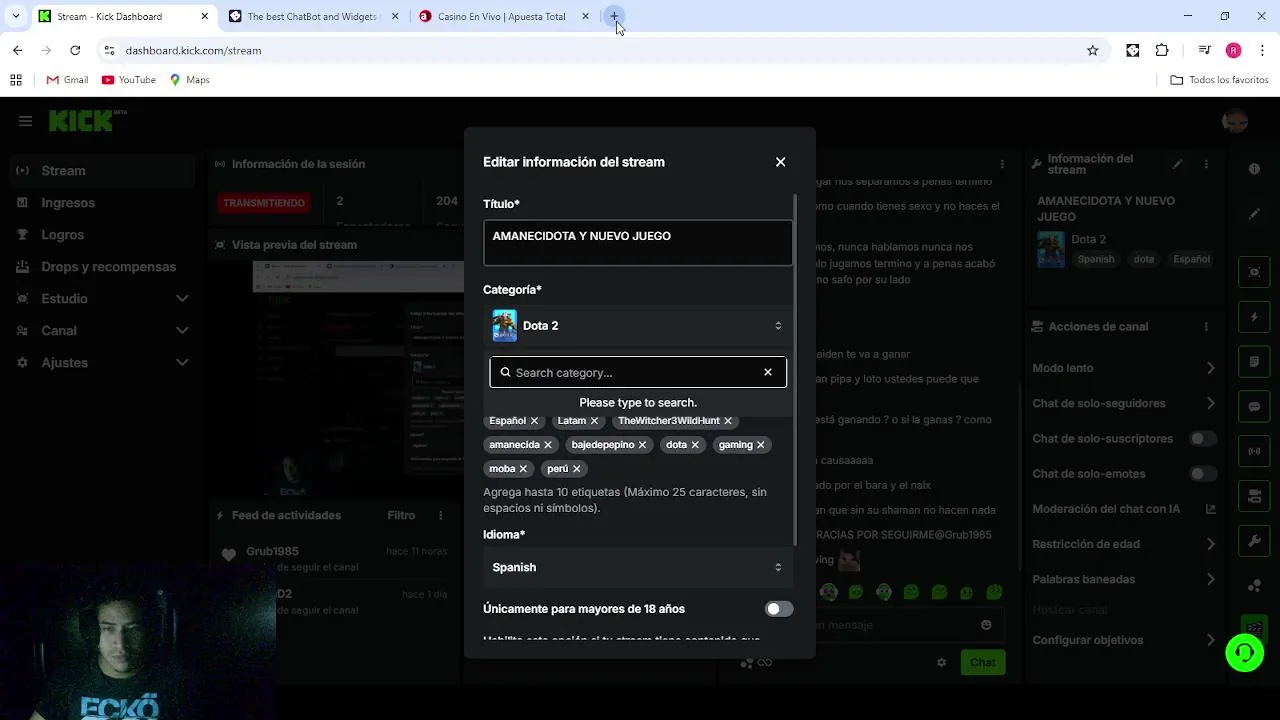The image size is (1280, 720).
Task: Click Filtro in Feed de actividades
Action: (401, 515)
